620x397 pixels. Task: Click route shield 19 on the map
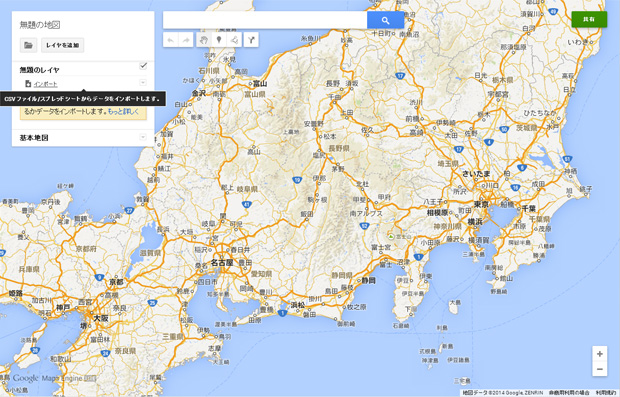[x=297, y=180]
